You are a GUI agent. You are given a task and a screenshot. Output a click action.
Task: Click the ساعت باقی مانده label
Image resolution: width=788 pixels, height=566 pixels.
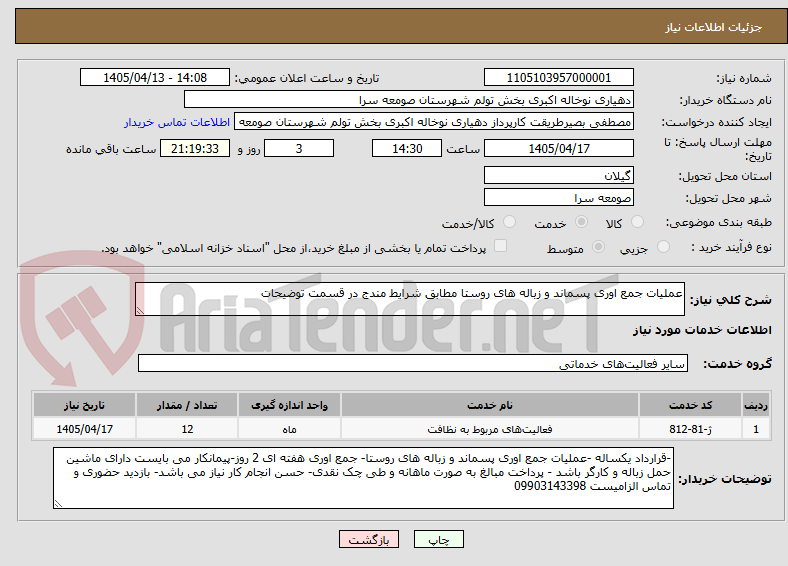pos(111,149)
